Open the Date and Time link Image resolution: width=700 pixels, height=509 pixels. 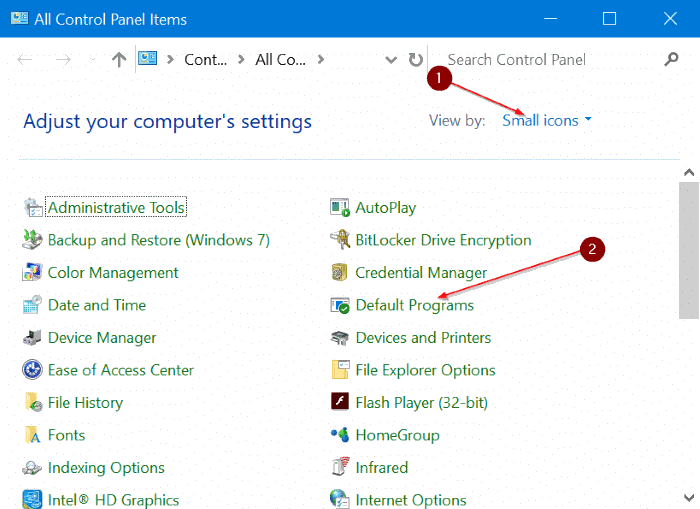click(x=97, y=305)
